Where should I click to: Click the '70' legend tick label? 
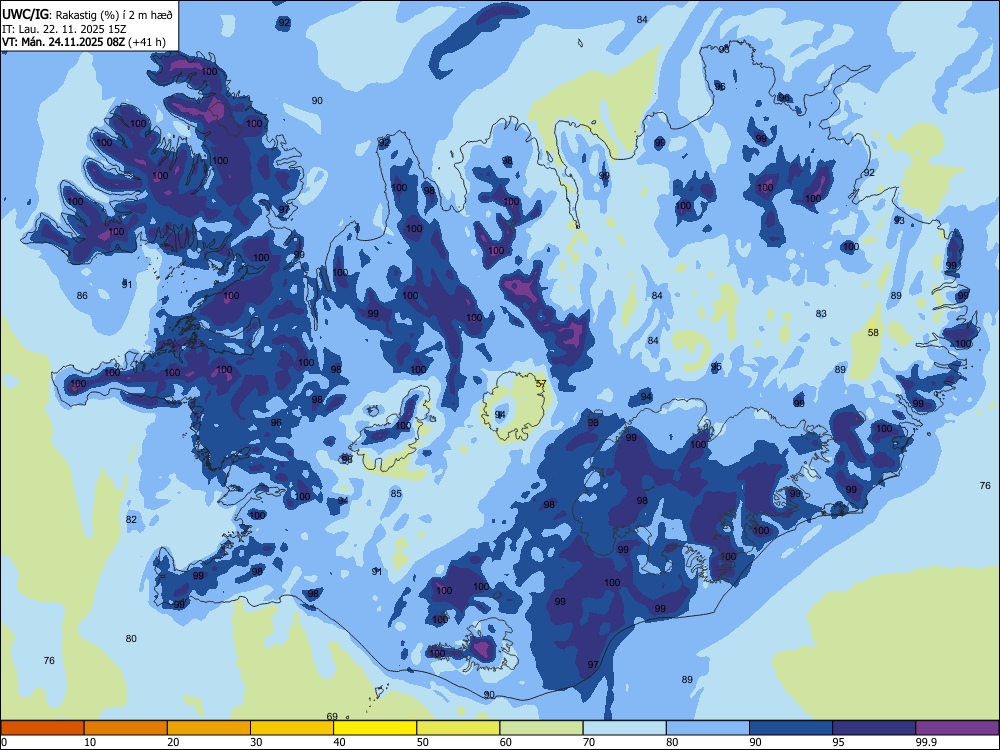click(589, 742)
